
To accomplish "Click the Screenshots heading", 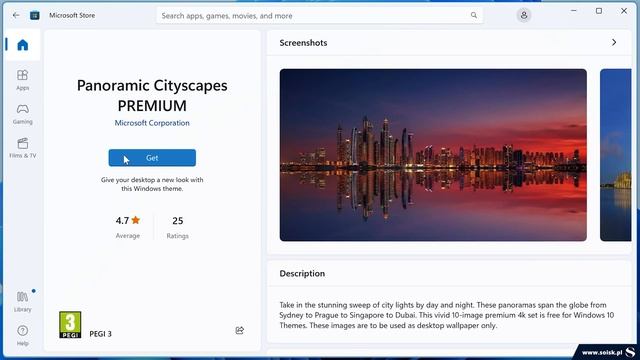I will [x=303, y=43].
